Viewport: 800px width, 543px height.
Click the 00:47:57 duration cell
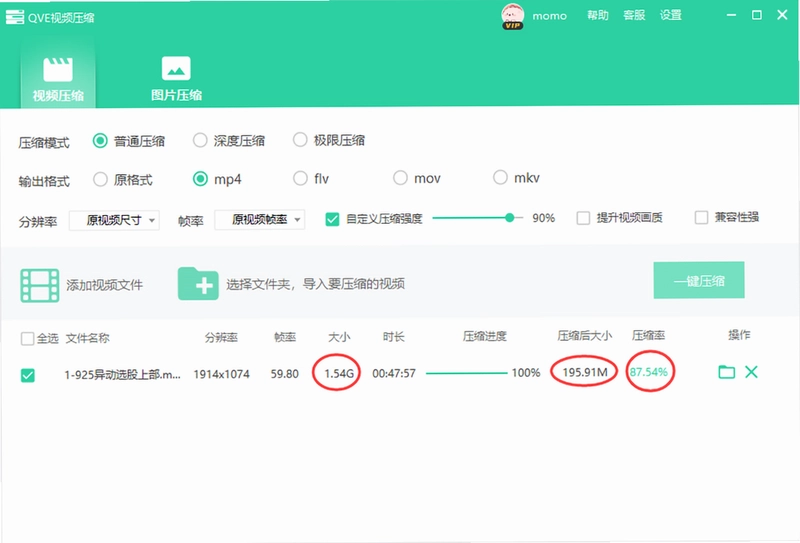(394, 374)
